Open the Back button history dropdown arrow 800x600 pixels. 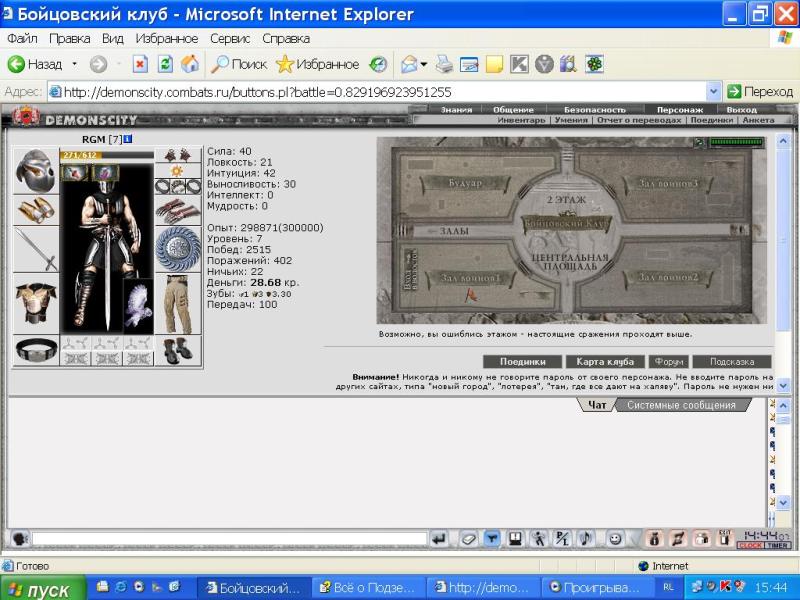coord(74,64)
